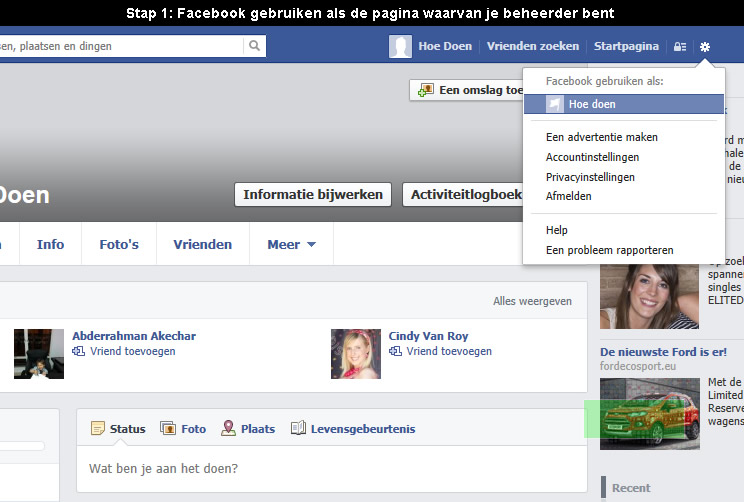Click the Levensgebeurtenis book icon

(x=298, y=428)
